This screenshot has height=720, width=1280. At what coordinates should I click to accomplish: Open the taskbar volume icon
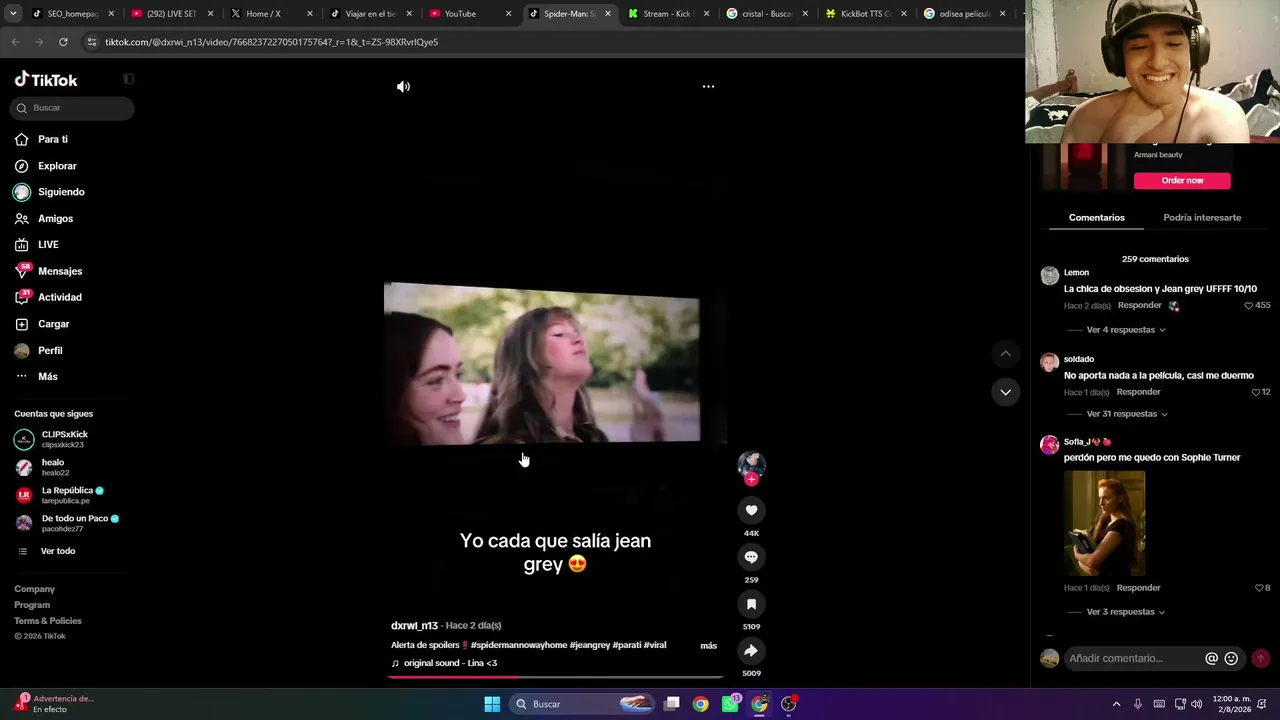tap(1196, 704)
